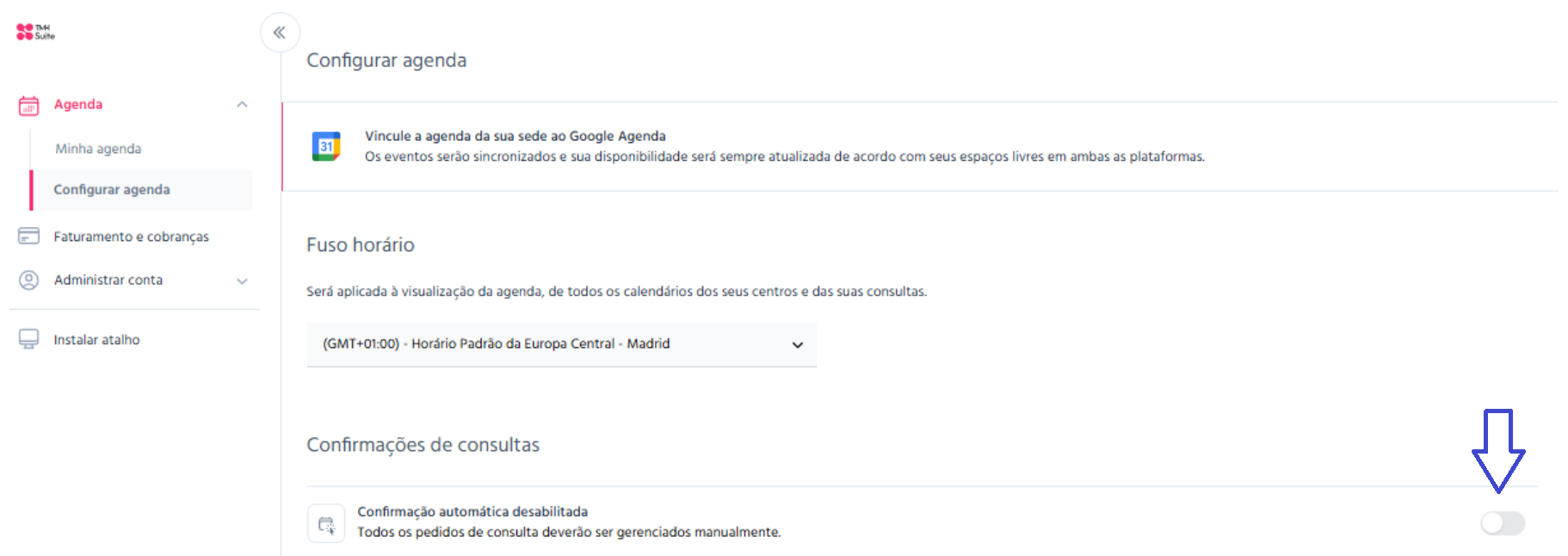The image size is (1568, 556).
Task: Click Vincule a agenda ao Google Agenda banner
Action: click(919, 146)
